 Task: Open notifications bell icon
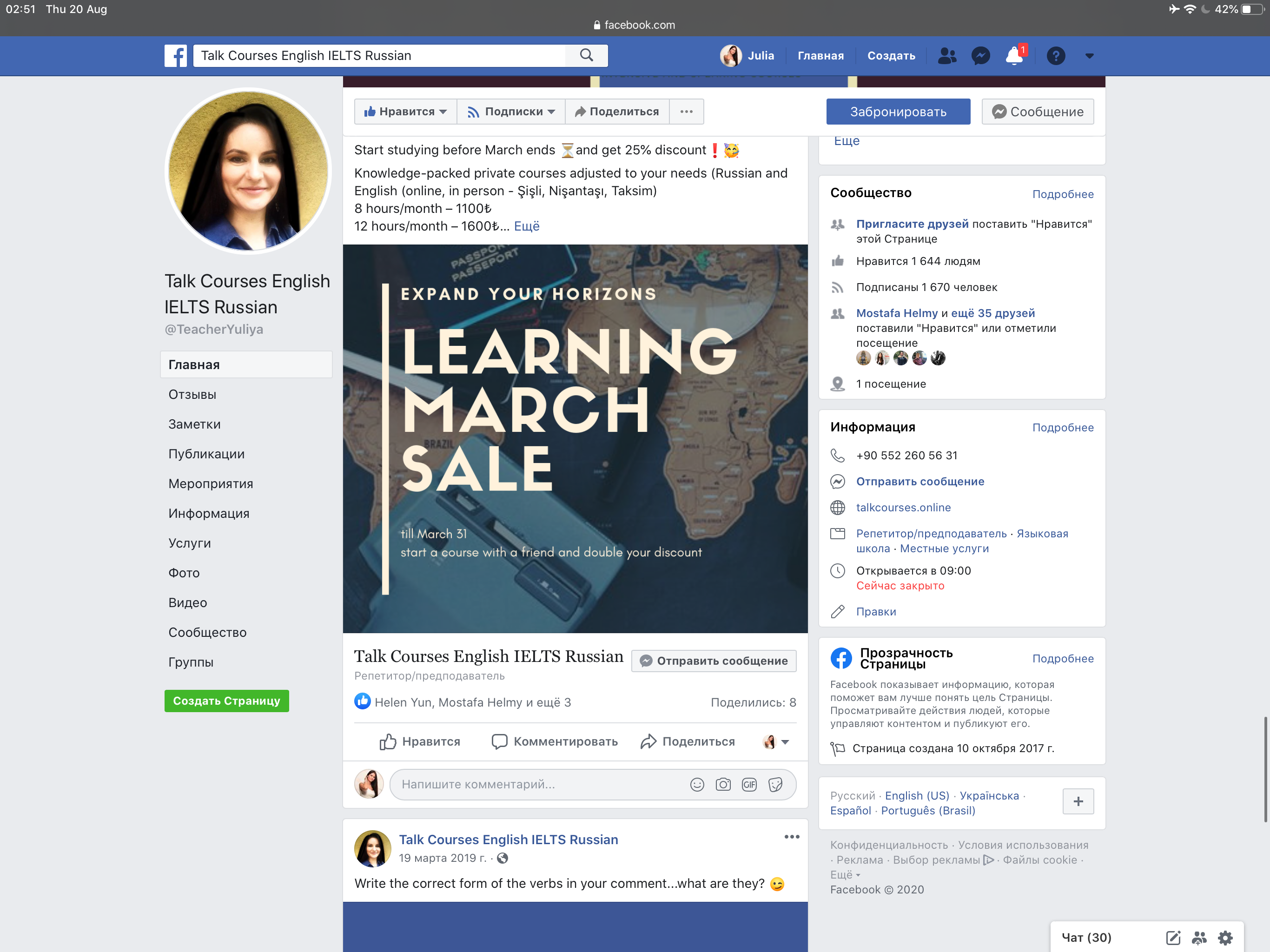(x=1014, y=56)
